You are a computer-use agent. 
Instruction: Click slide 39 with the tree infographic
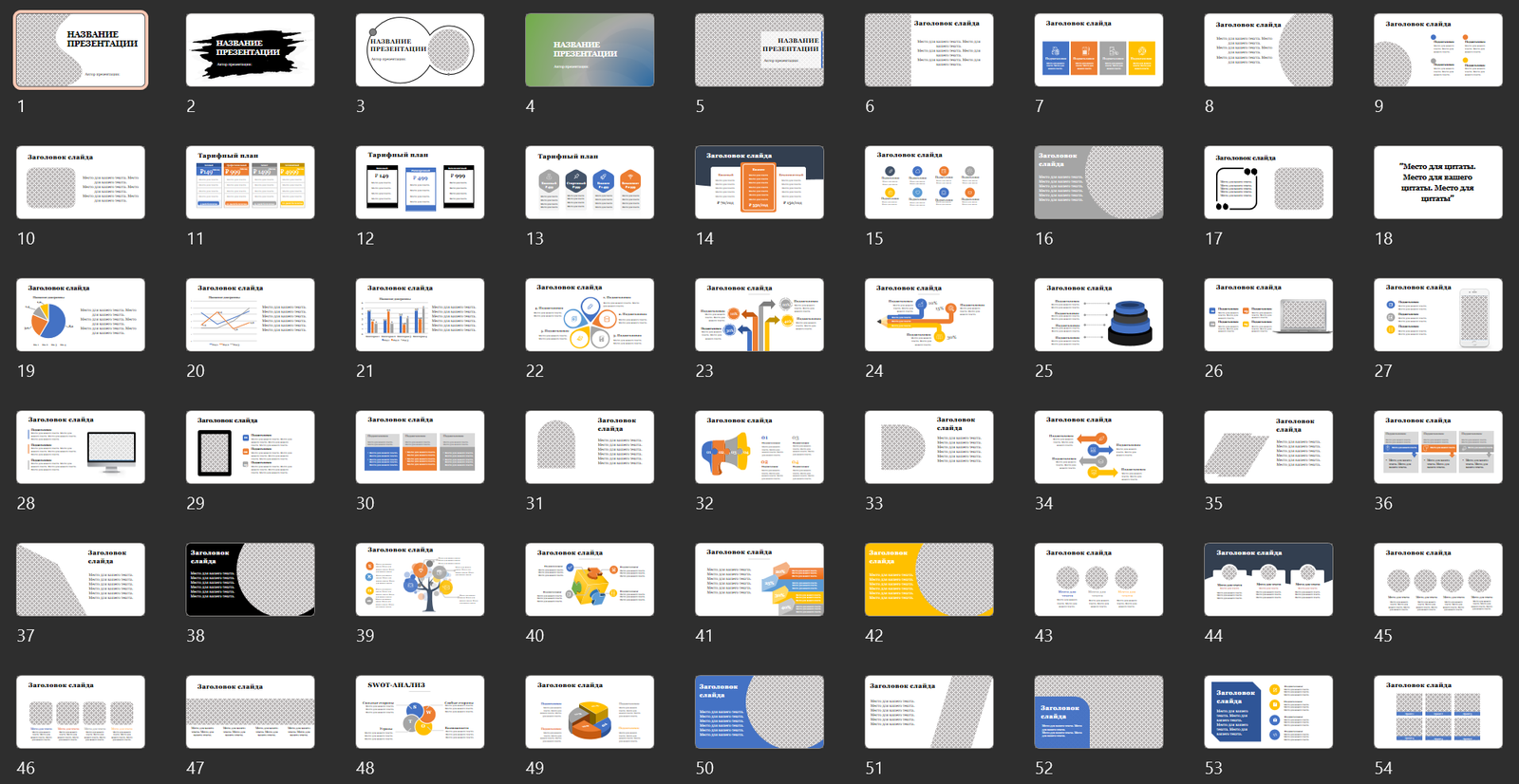(x=420, y=580)
